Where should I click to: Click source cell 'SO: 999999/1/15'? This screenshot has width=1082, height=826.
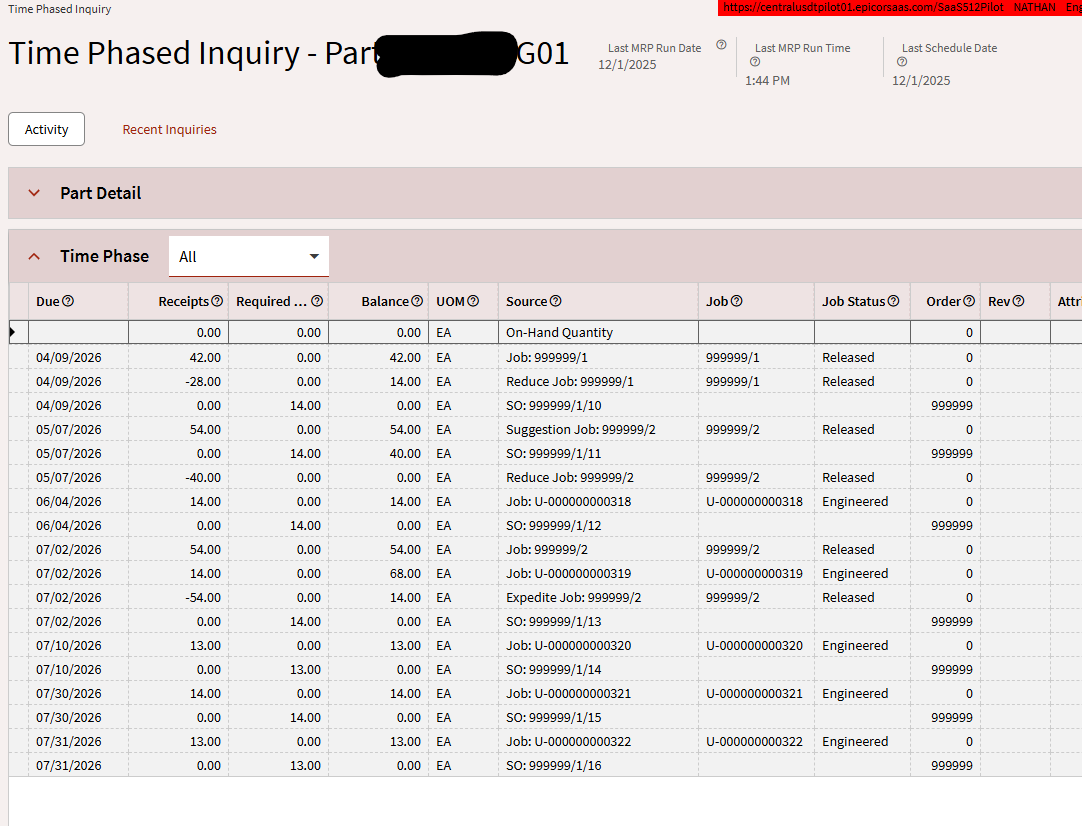598,718
